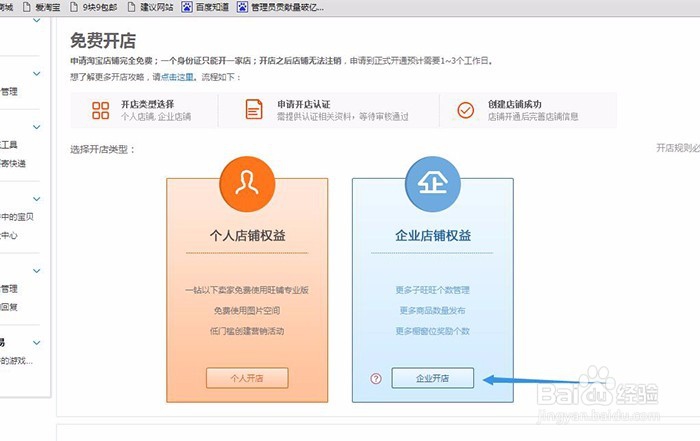Click the 选择开店类型 label
The width and height of the screenshot is (700, 441).
coord(102,150)
